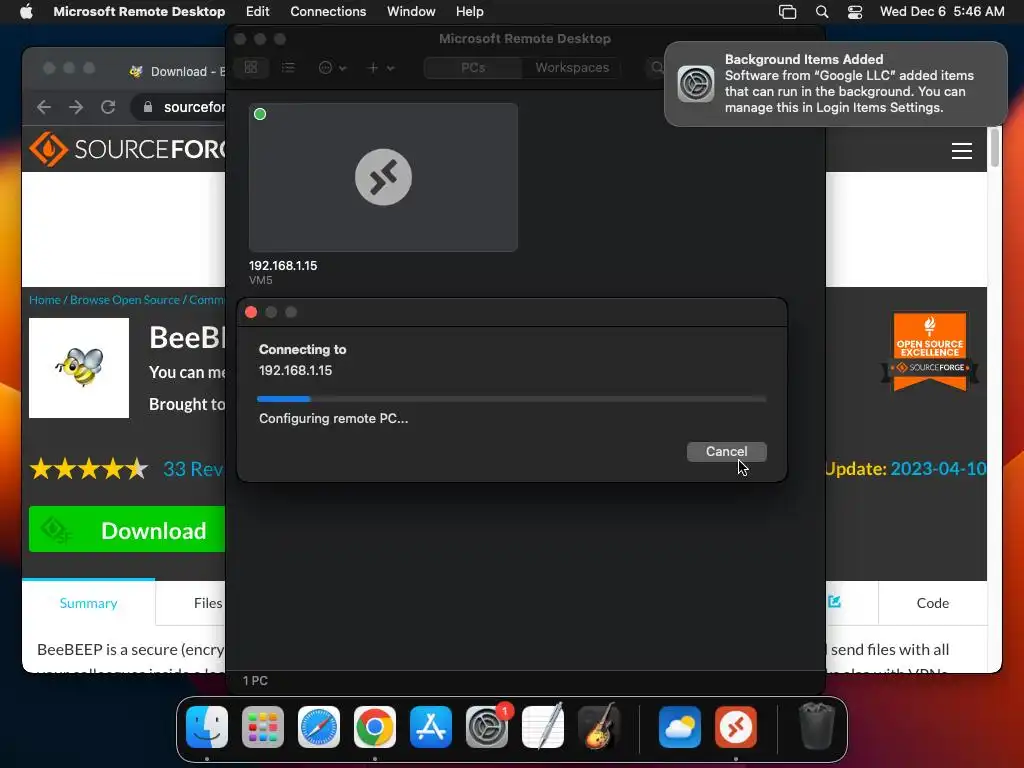Screen dimensions: 1024x768
Task: Open the Microsoft Remote Desktop app menu
Action: coord(139,11)
